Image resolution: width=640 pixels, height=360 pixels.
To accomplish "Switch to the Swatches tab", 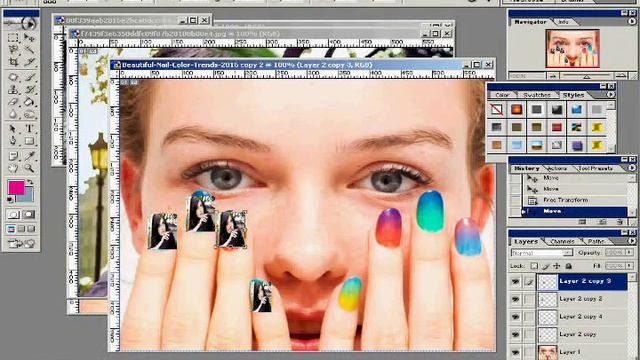I will tap(537, 95).
